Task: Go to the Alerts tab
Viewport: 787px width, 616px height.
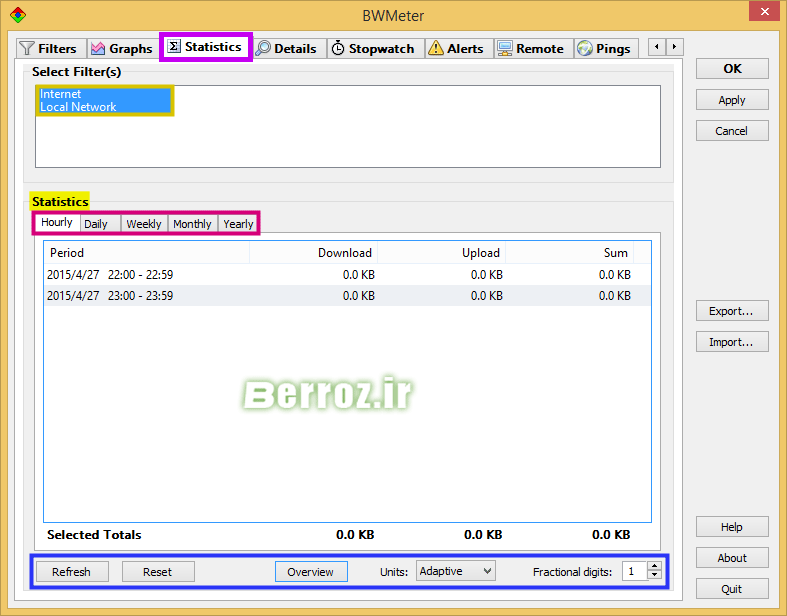Action: pyautogui.click(x=456, y=48)
